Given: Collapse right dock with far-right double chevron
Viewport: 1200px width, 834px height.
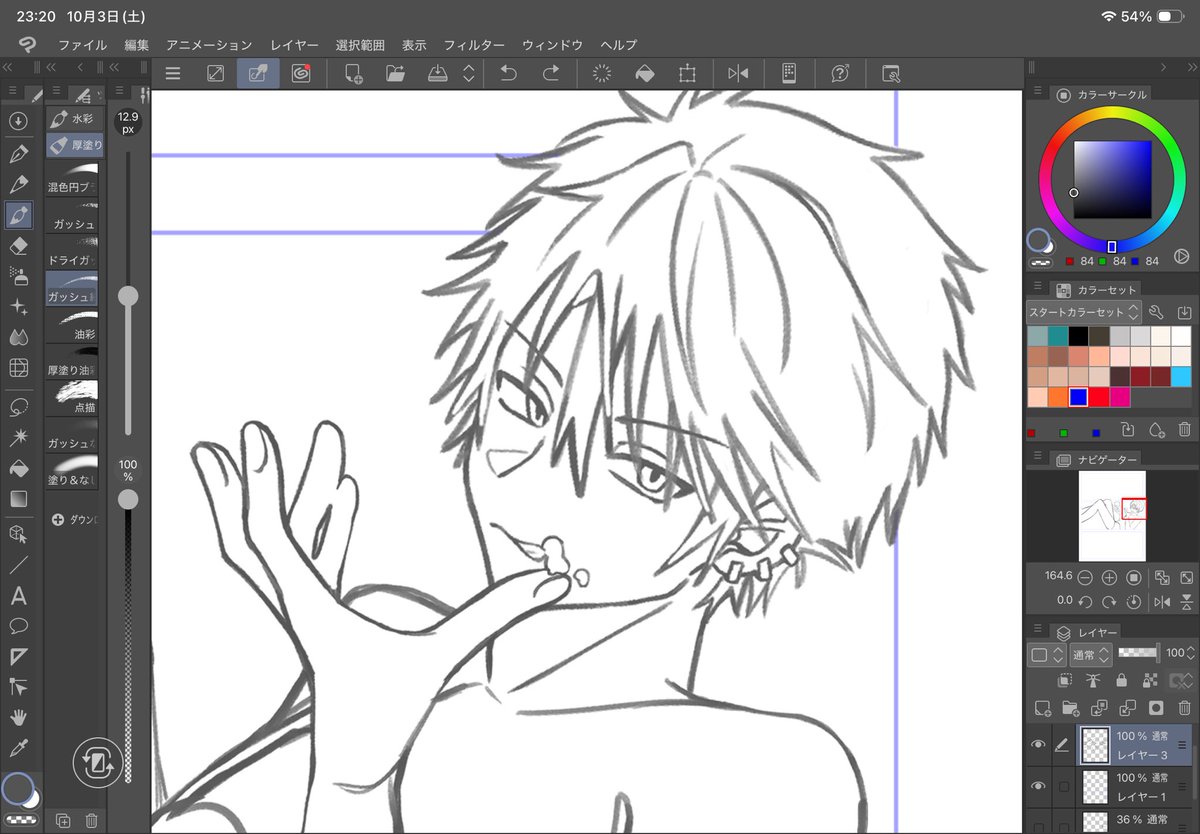Looking at the screenshot, I should tap(1192, 67).
